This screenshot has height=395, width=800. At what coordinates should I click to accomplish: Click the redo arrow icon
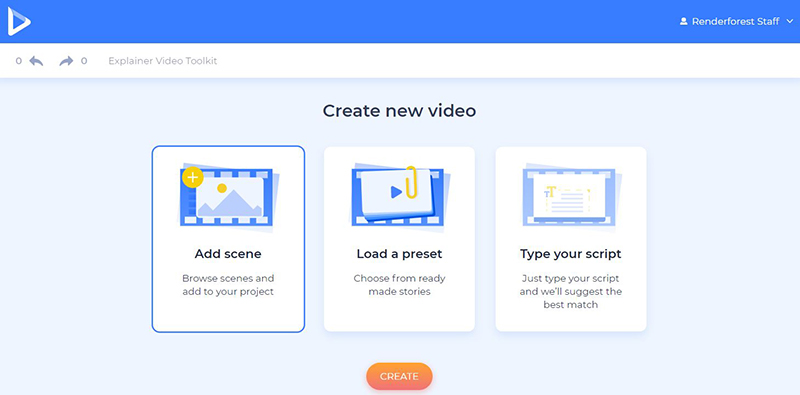66,61
